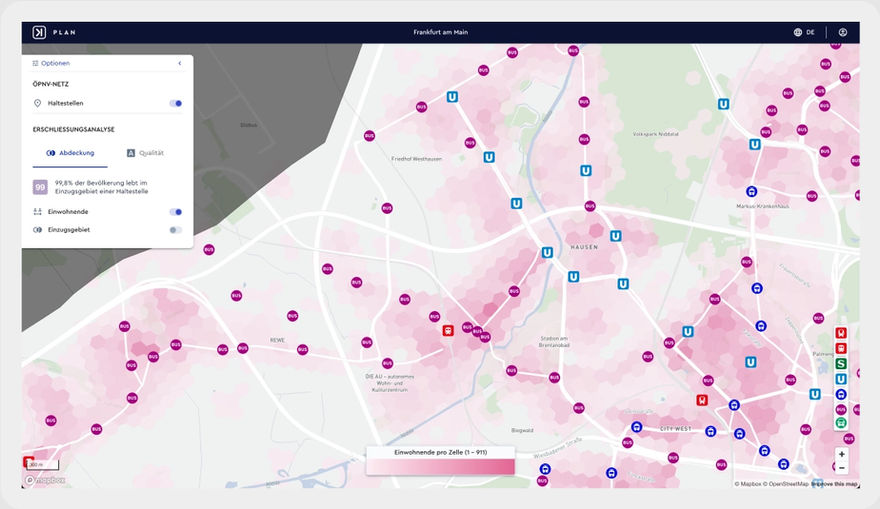Viewport: 880px width, 509px height.
Task: Click the purple 99 coverage score badge
Action: tap(40, 187)
